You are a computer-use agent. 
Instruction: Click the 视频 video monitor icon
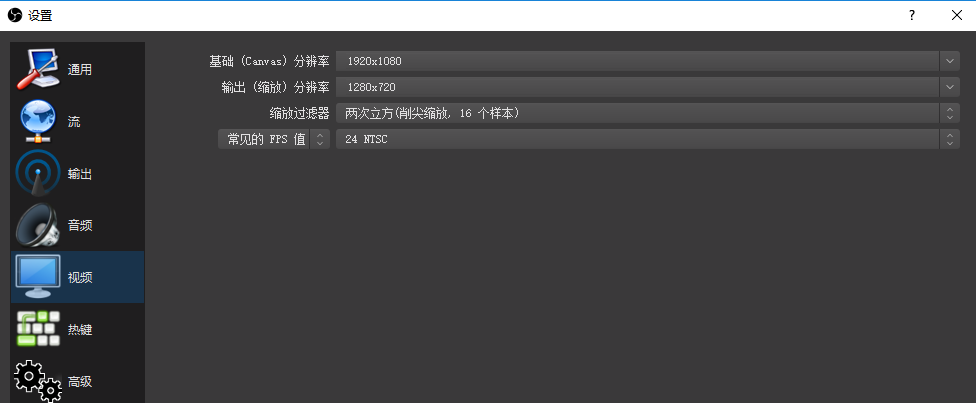[37, 277]
